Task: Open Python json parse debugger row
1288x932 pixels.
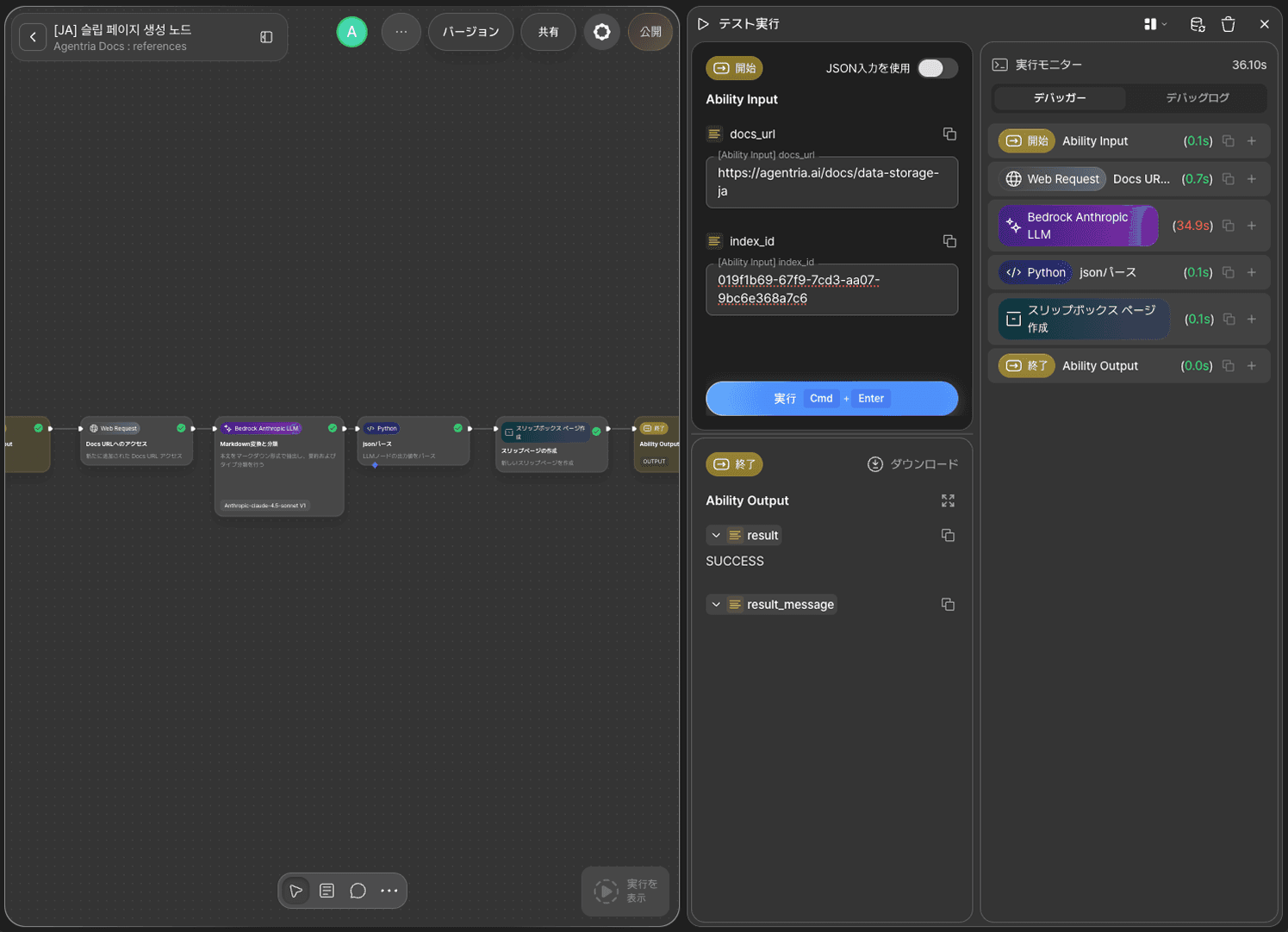Action: point(1129,272)
